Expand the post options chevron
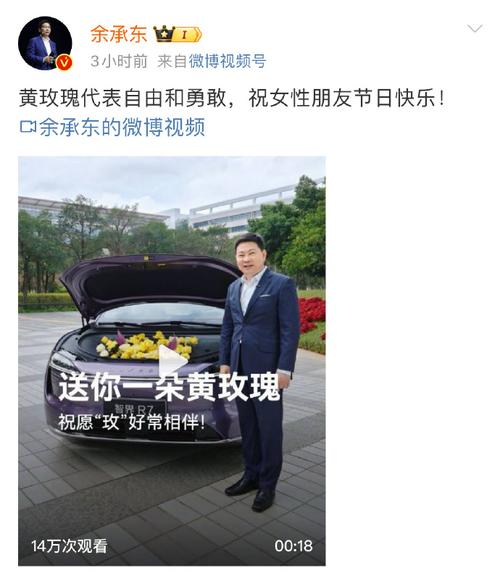The width and height of the screenshot is (500, 581). coord(474,29)
